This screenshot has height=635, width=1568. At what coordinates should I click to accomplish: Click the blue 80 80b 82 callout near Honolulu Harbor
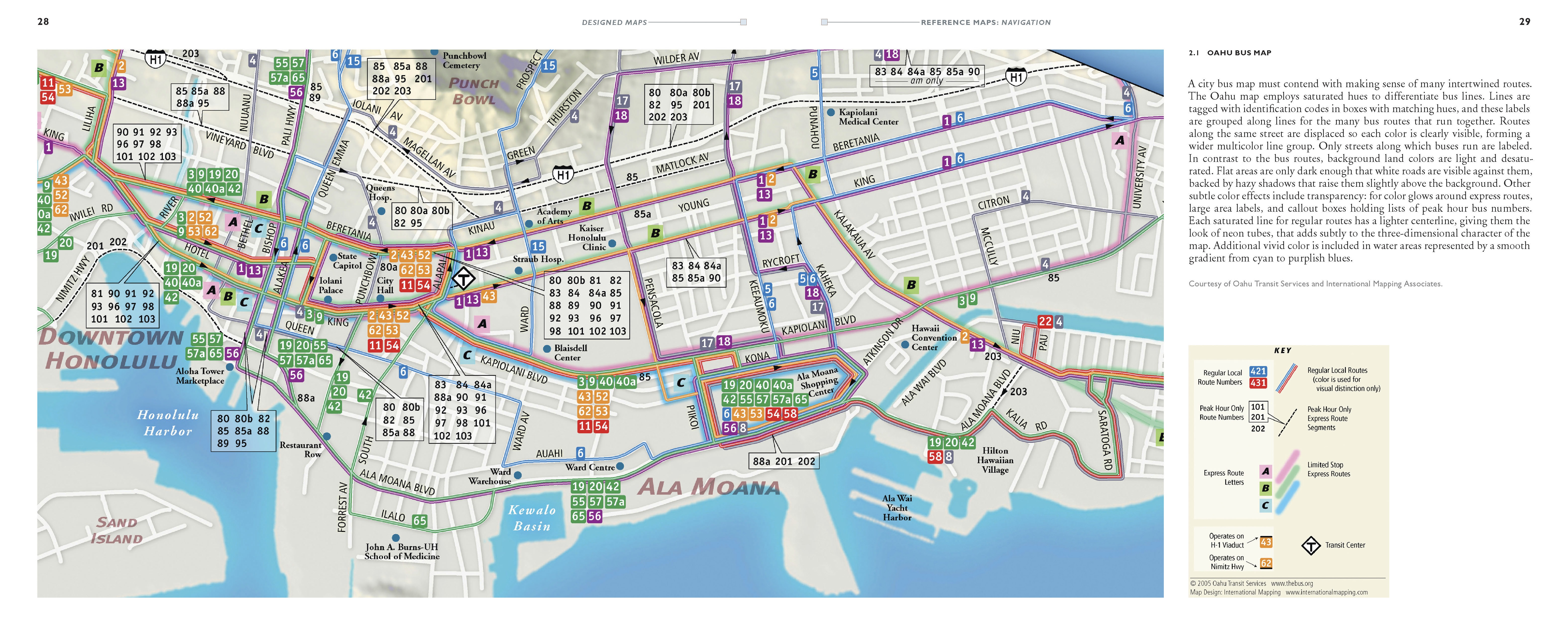(243, 431)
